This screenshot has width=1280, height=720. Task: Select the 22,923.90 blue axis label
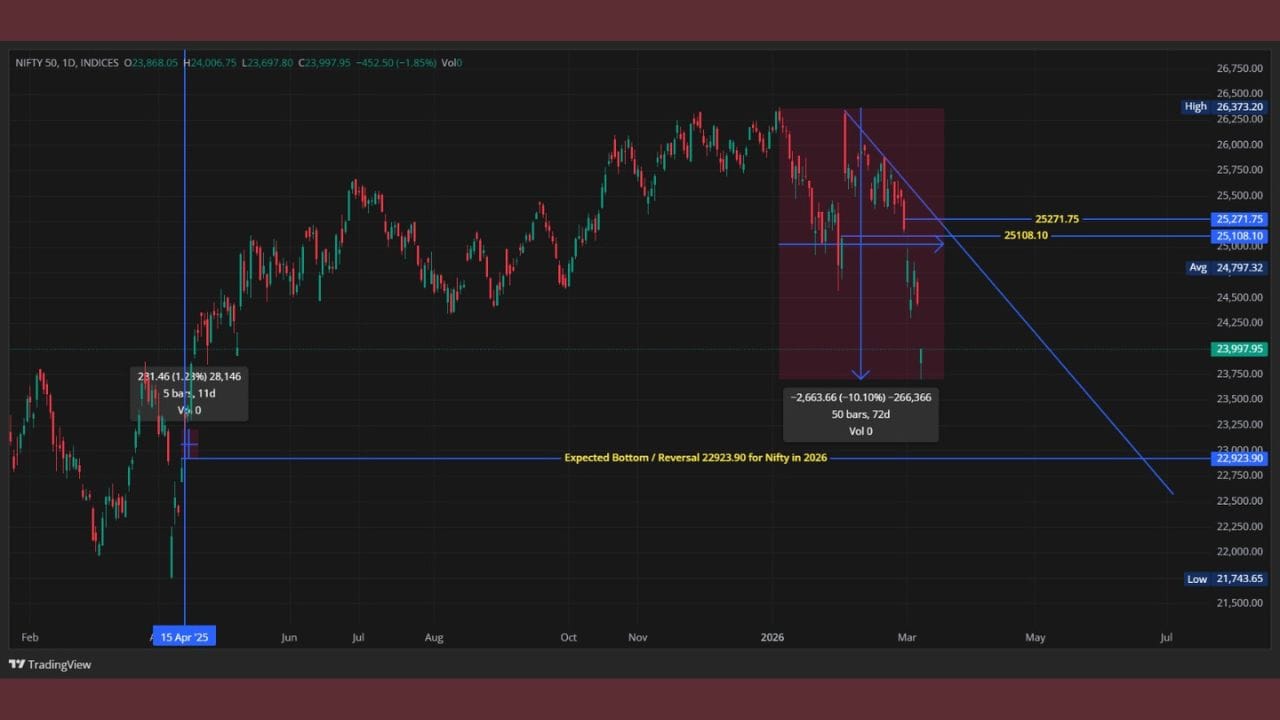pos(1239,458)
